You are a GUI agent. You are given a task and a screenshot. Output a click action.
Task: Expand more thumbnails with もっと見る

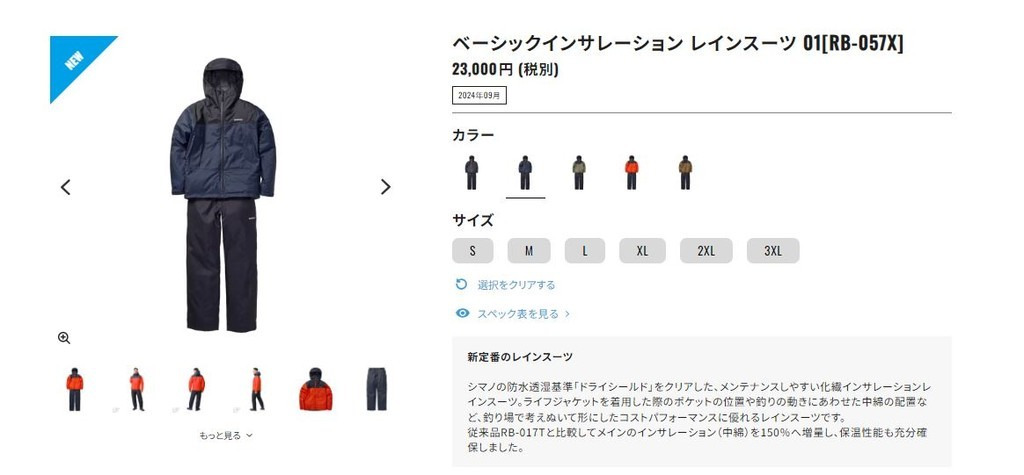(226, 435)
